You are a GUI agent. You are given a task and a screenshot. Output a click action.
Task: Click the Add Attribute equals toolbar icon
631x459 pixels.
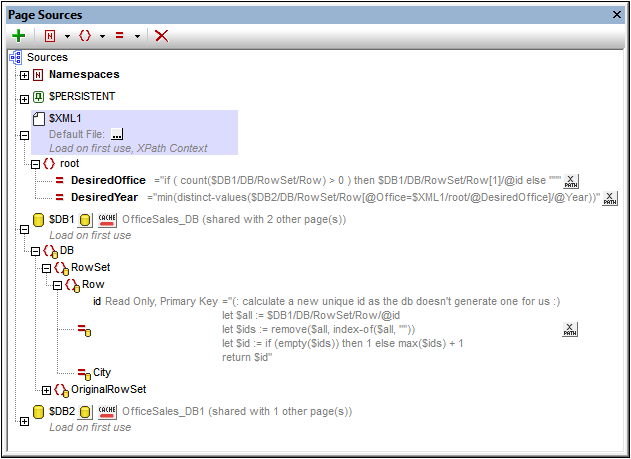120,36
